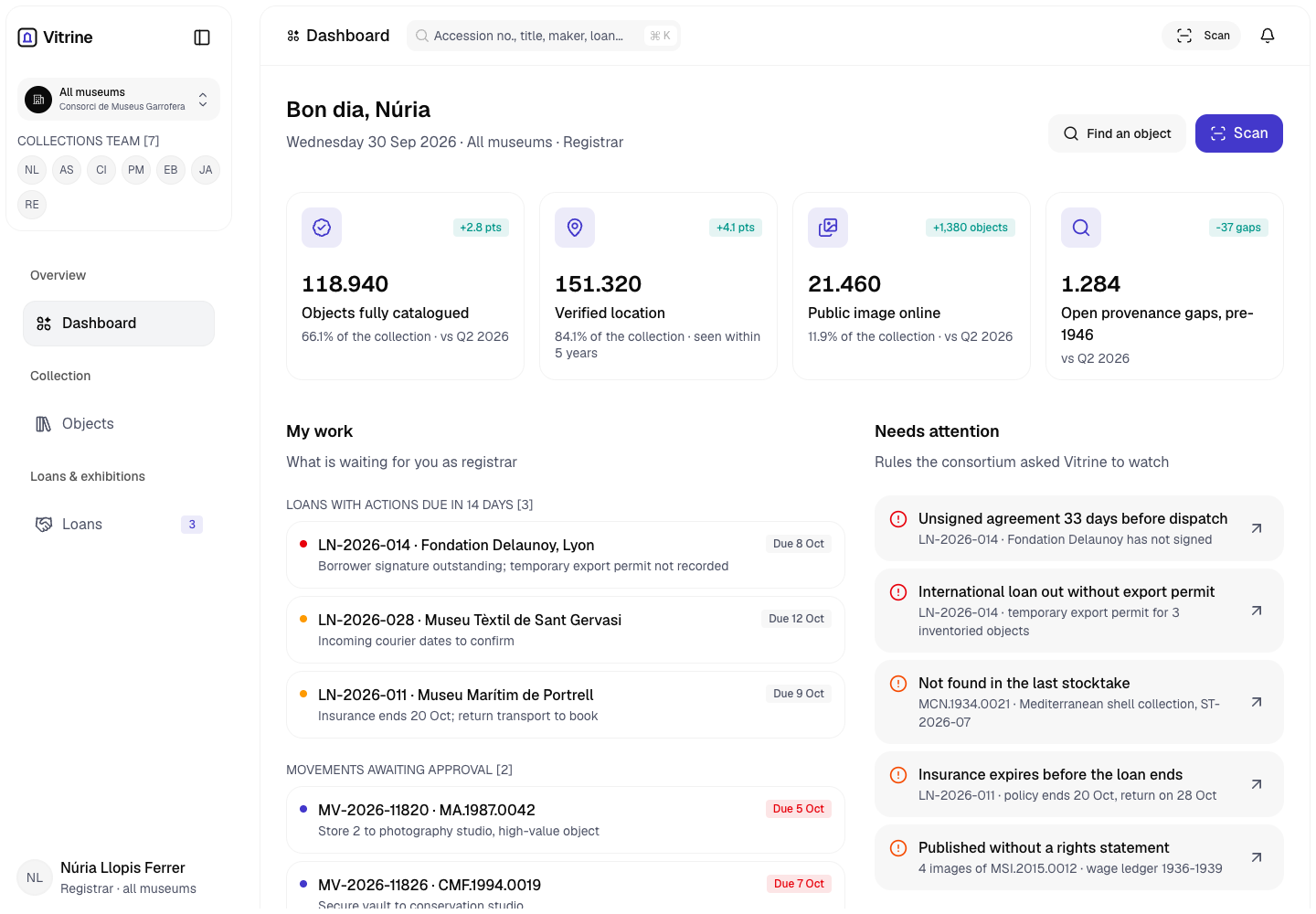This screenshot has height=914, width=1316.
Task: Open the Unsigned agreement alert arrow
Action: [1257, 528]
